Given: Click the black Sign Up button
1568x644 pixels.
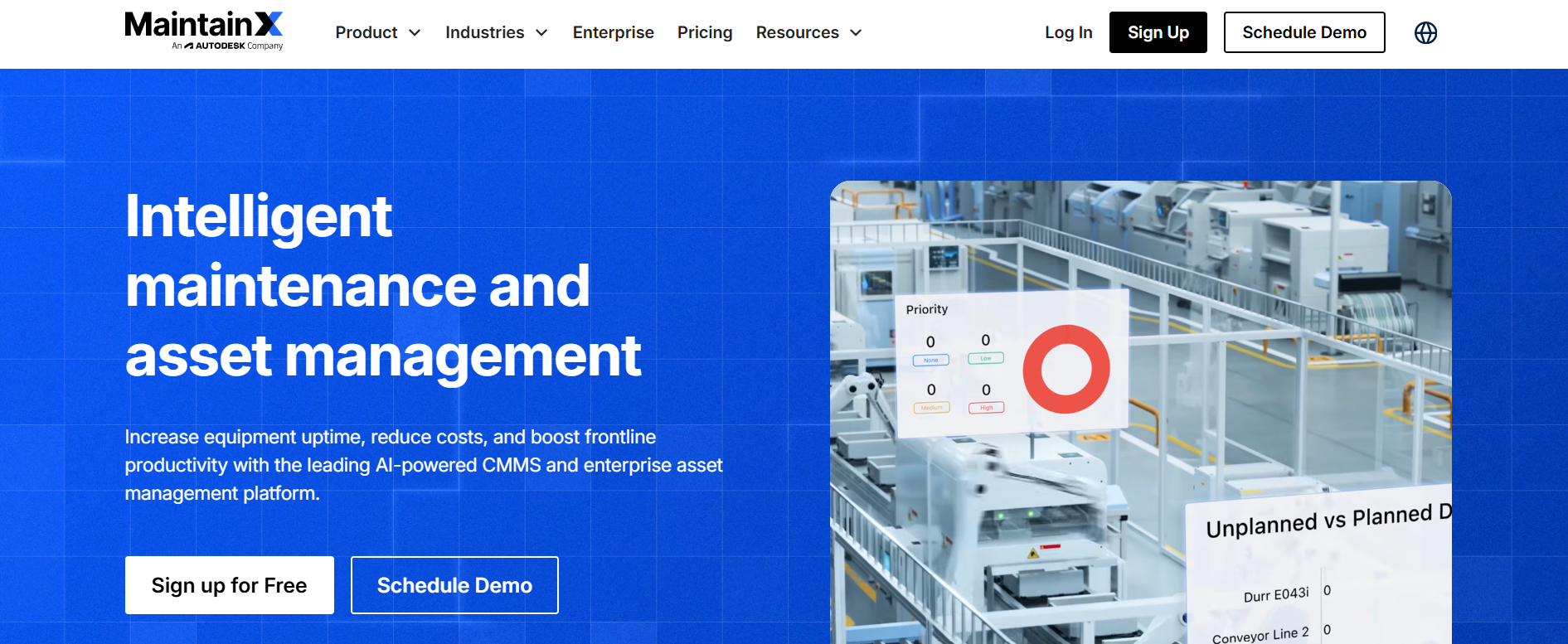Looking at the screenshot, I should 1158,32.
